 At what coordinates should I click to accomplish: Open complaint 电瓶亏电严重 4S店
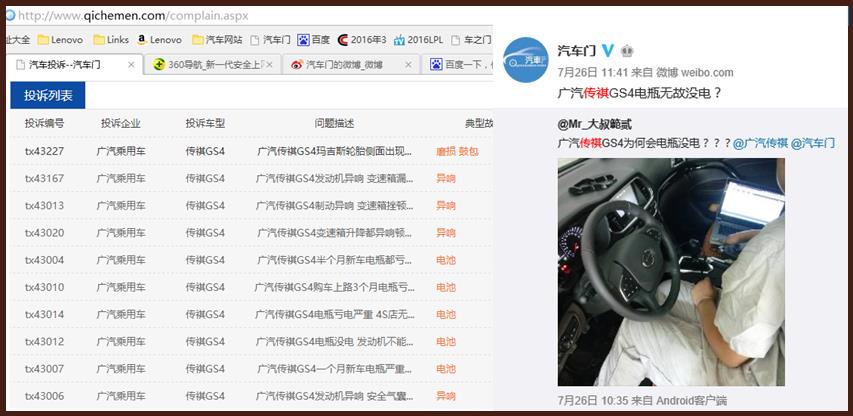tap(335, 314)
